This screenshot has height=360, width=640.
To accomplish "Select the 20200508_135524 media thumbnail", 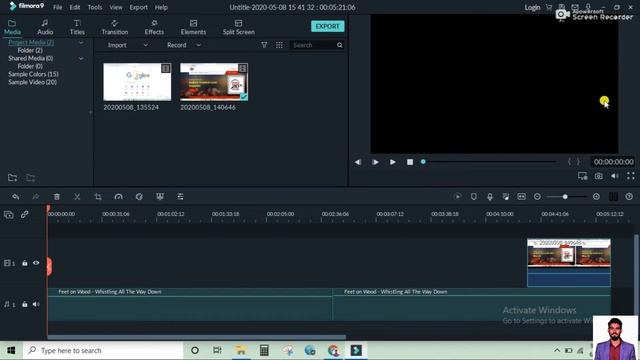I will coord(137,82).
